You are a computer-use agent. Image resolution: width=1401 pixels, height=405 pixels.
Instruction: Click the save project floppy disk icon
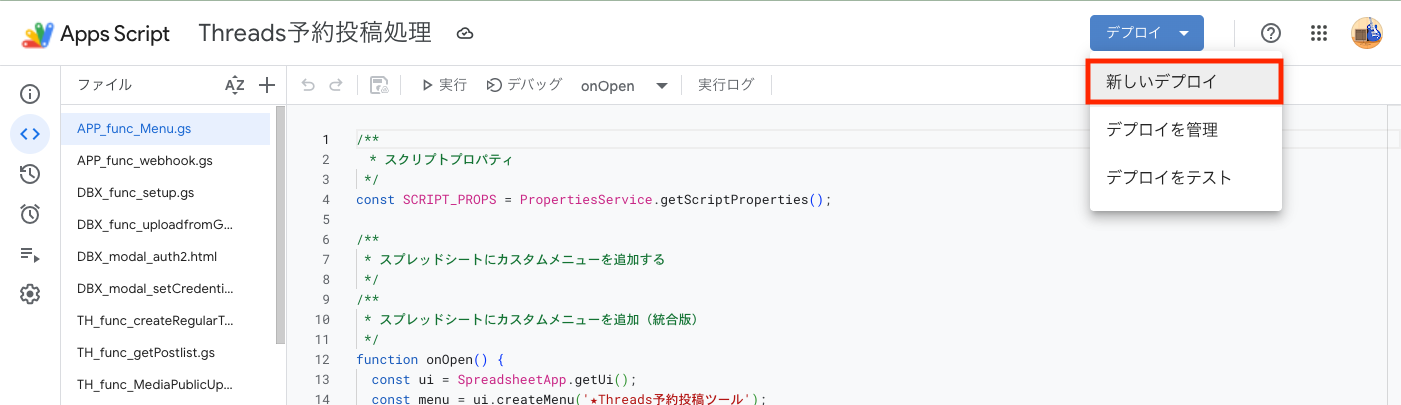[379, 86]
